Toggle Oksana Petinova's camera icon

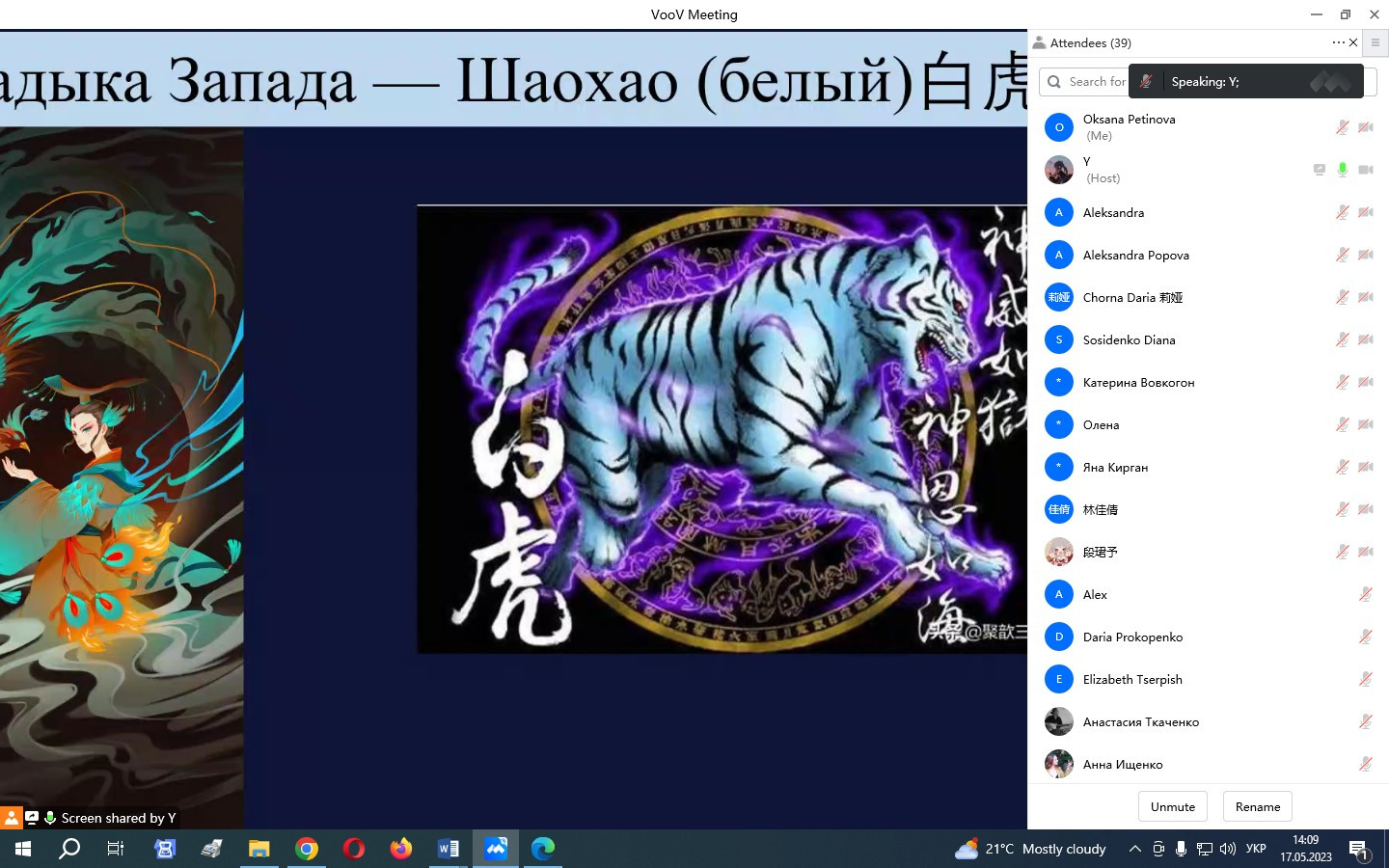[x=1366, y=127]
